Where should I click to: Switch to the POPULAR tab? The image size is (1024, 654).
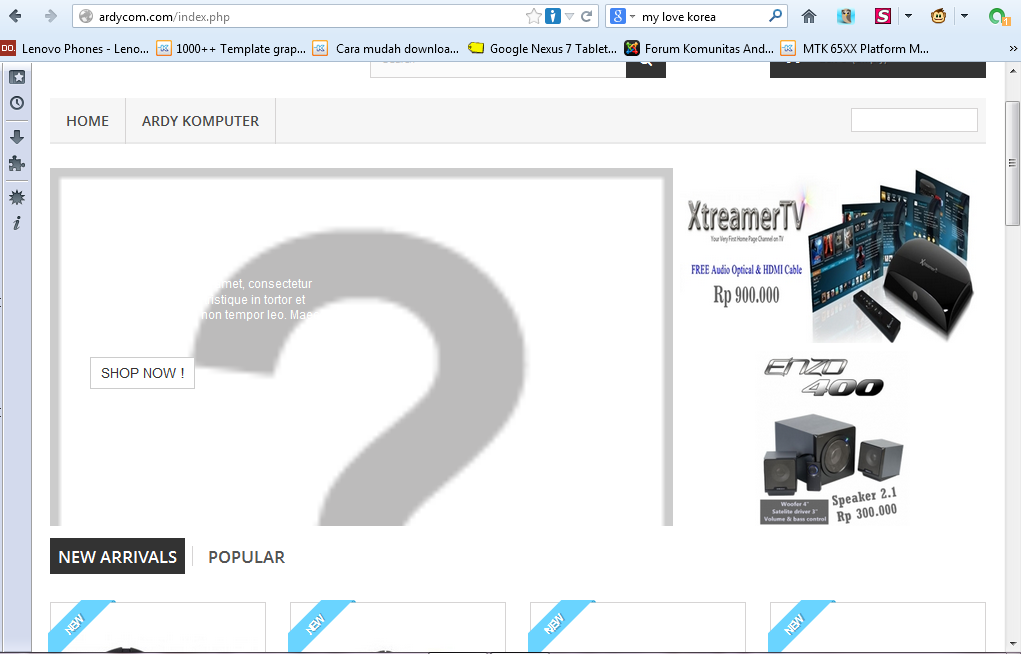coord(246,557)
